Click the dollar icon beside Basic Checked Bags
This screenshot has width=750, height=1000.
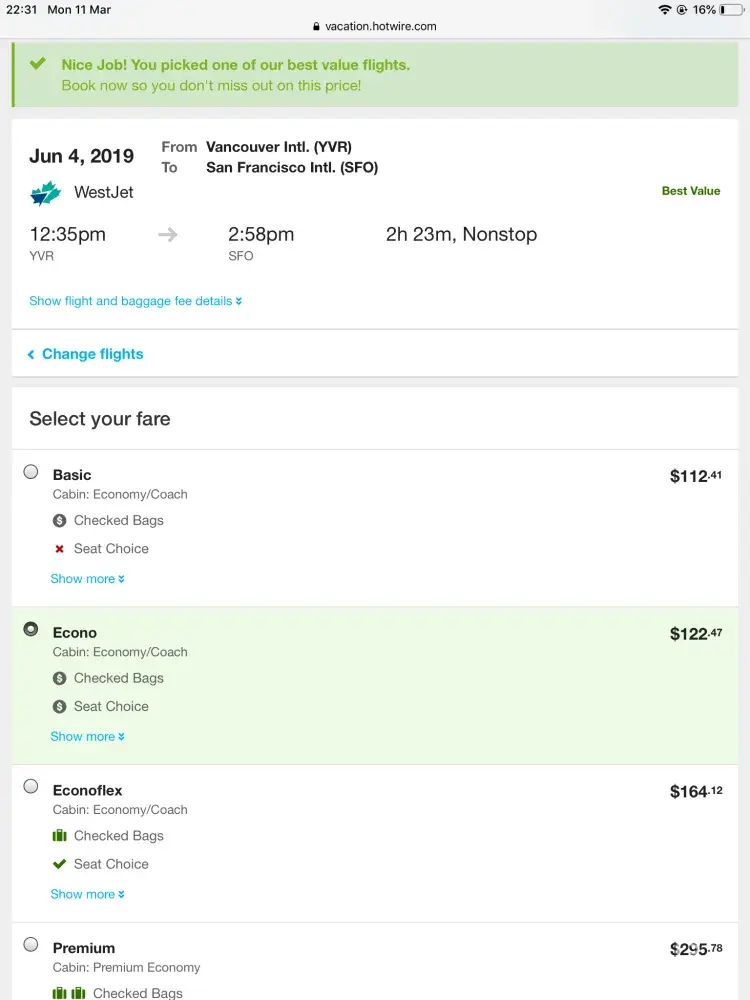point(60,521)
